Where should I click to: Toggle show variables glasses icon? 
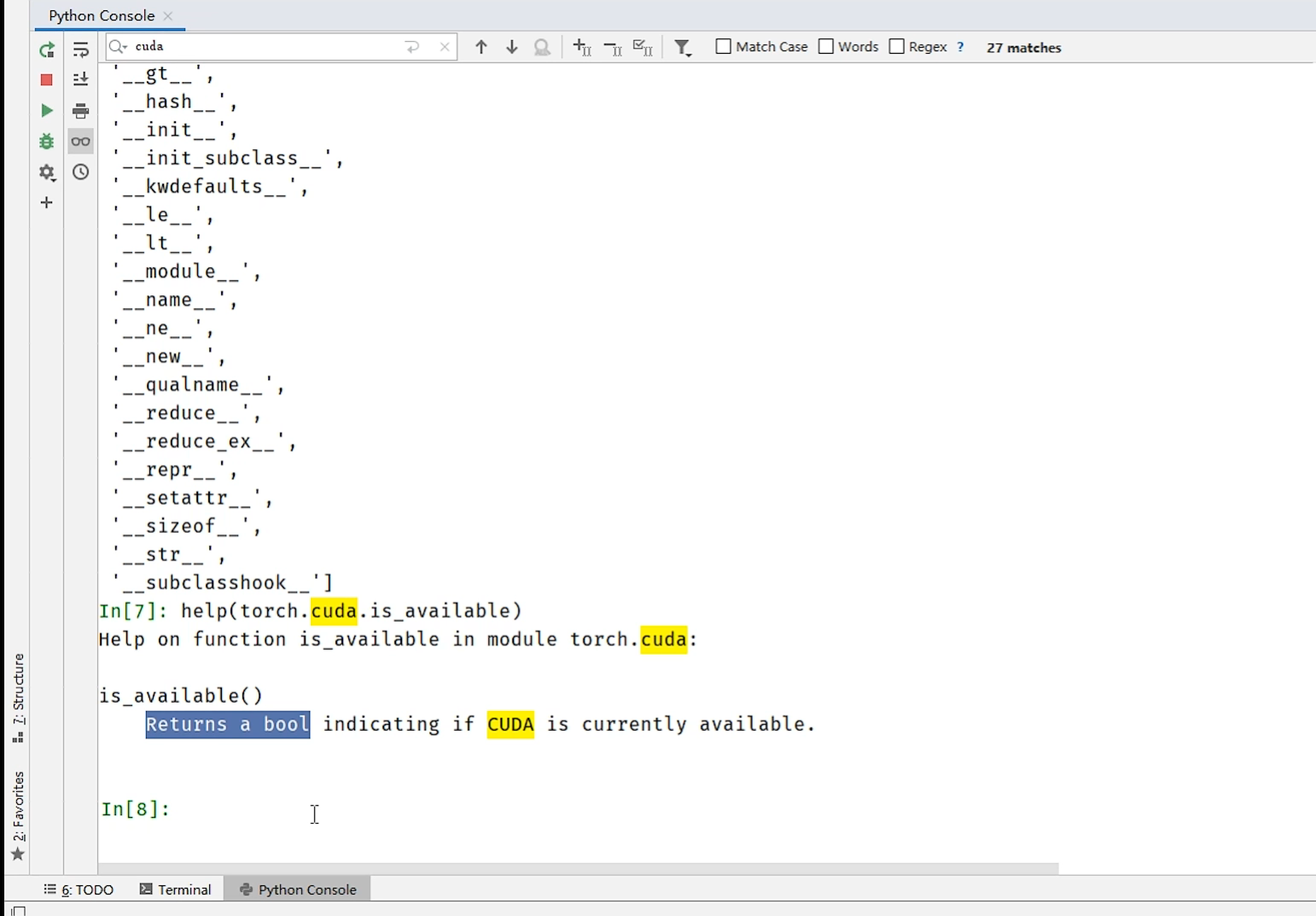pos(81,142)
